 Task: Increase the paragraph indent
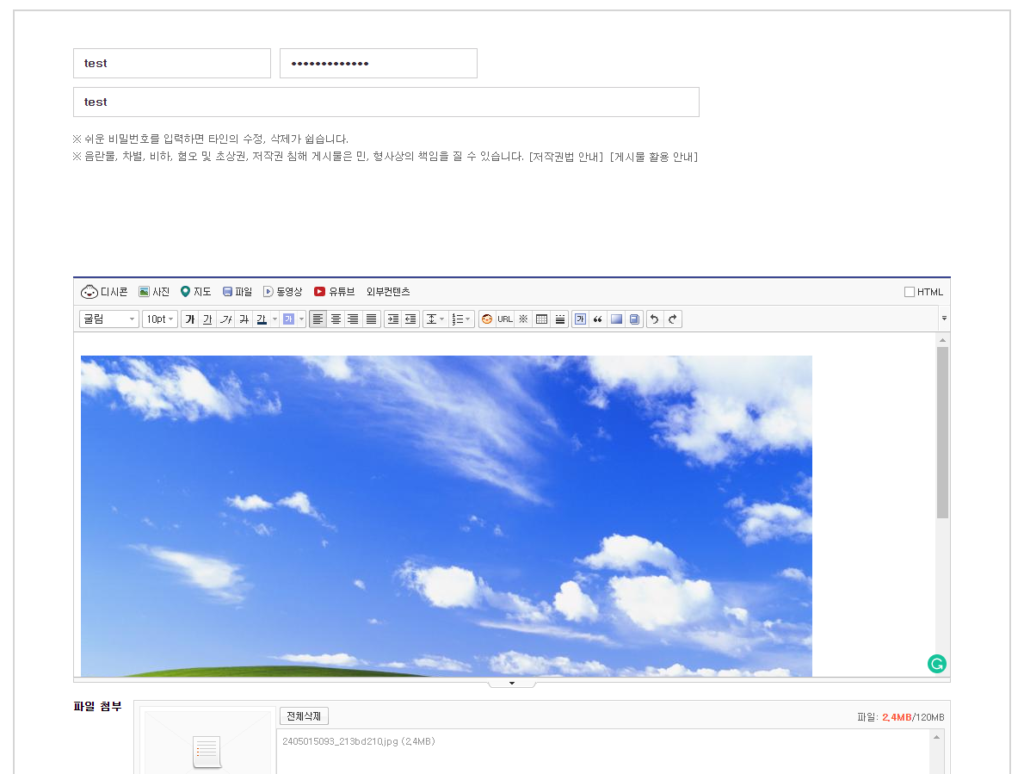(x=392, y=319)
